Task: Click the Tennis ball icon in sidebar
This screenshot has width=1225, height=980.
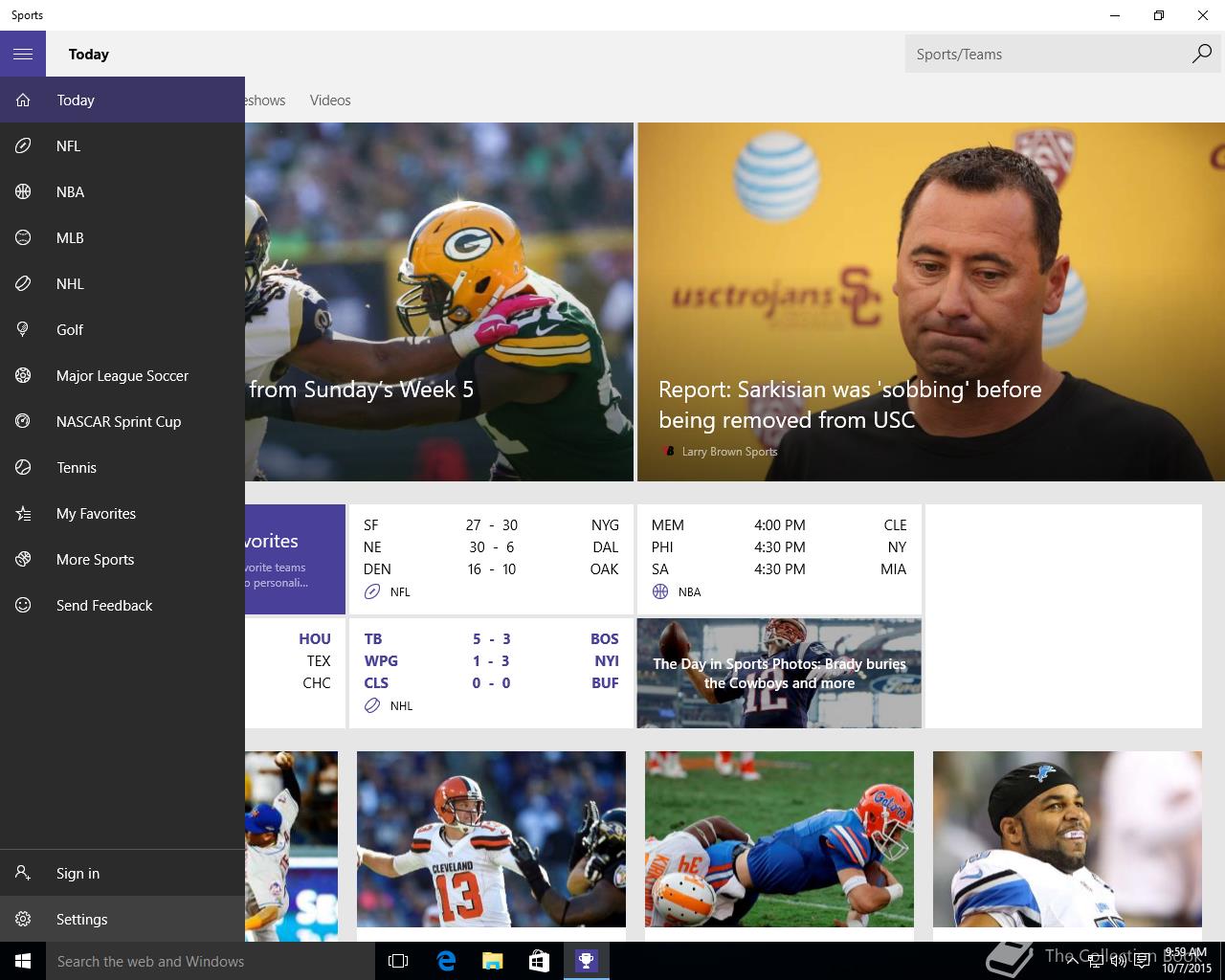Action: point(23,467)
